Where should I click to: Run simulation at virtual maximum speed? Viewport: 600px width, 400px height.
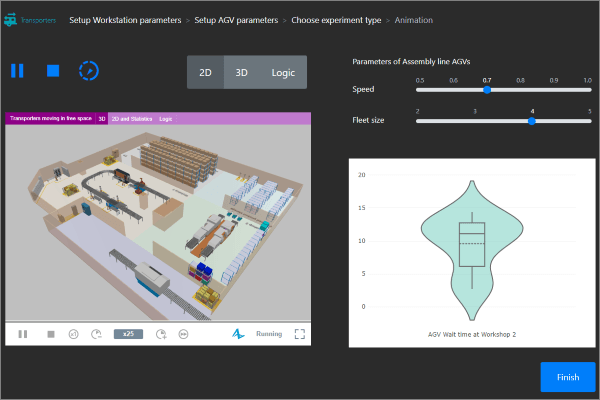(x=184, y=334)
